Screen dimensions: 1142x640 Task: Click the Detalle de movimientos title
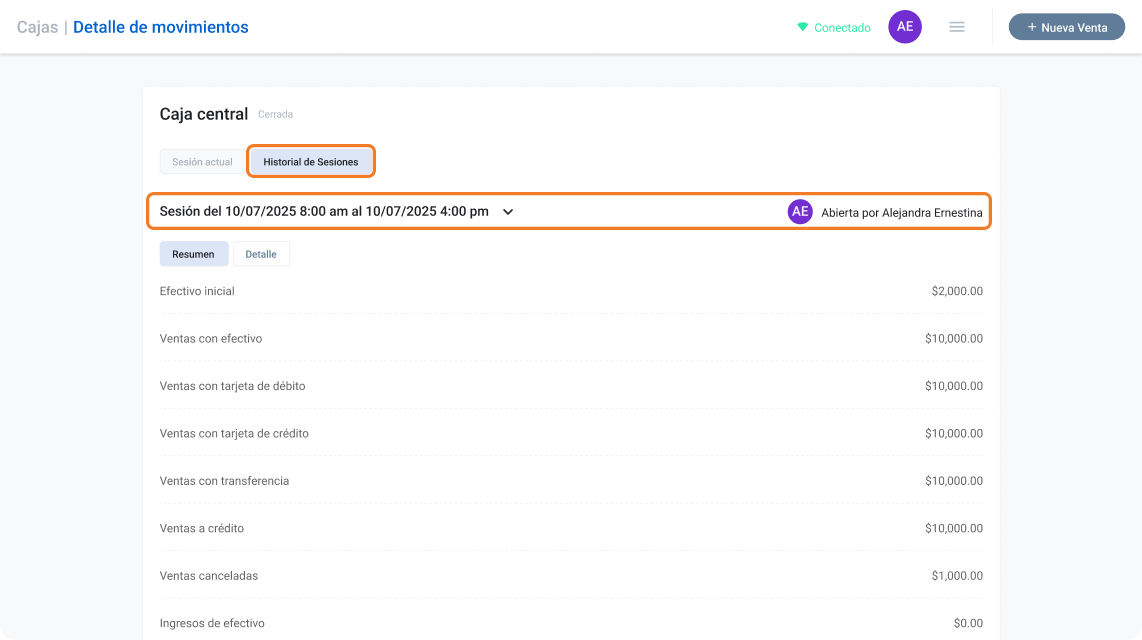[x=160, y=27]
